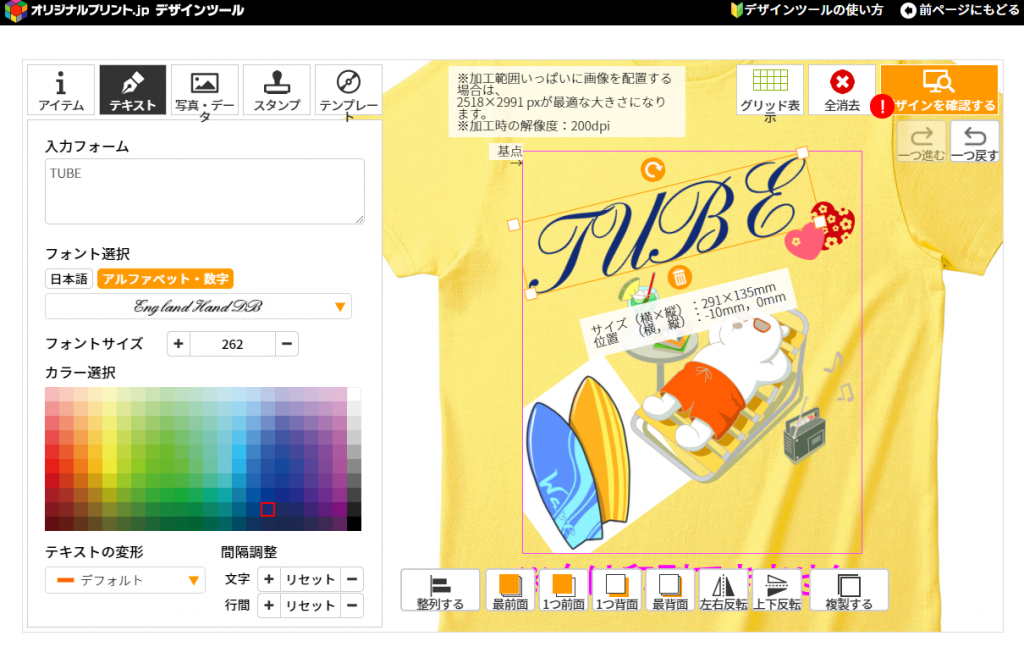This screenshot has width=1024, height=647.
Task: Open デザインツールの使い方 help link
Action: [807, 10]
